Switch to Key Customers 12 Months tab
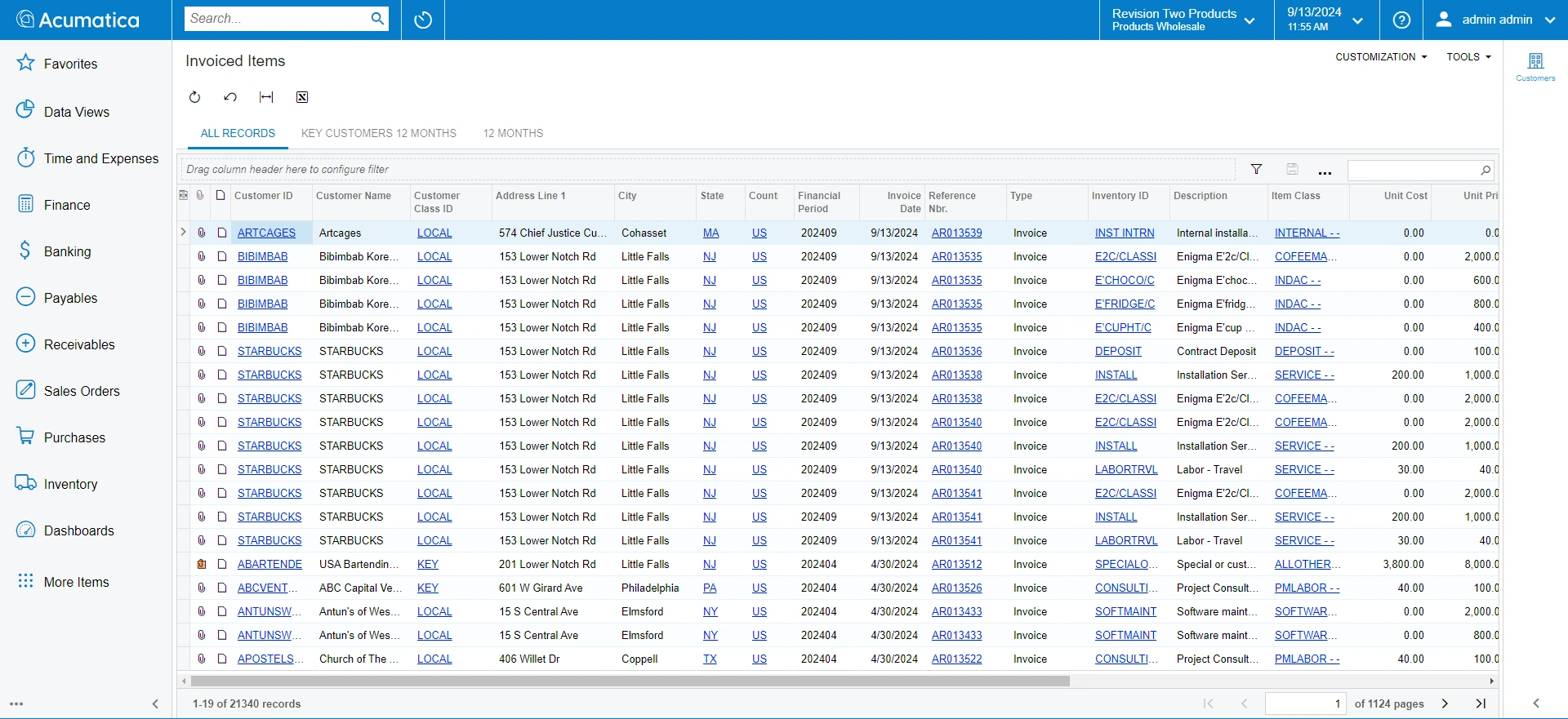Screen dimensions: 1568x719 coord(378,133)
